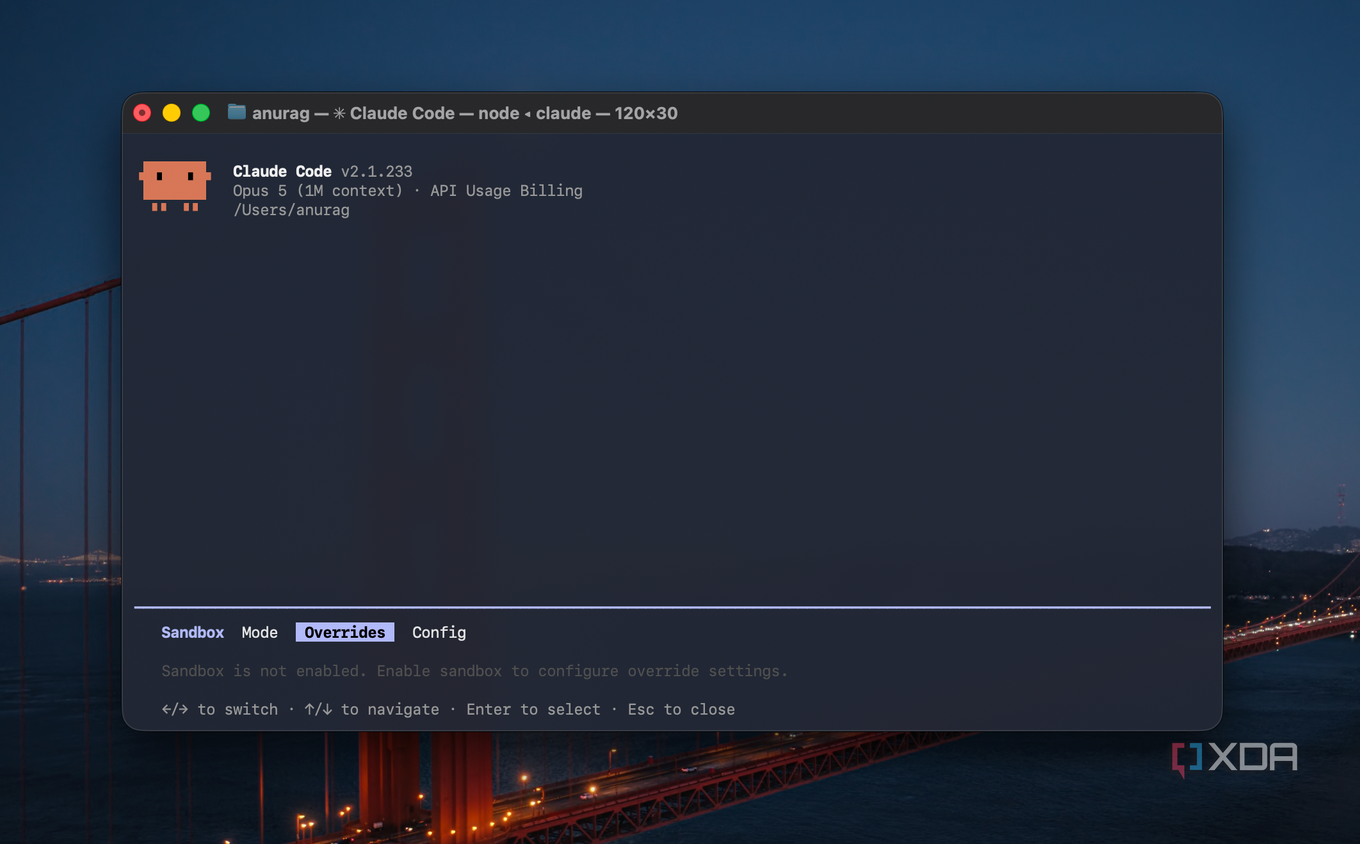Click the "Sandbox is not enabled" message
Screen dimensions: 1360x844
point(475,671)
